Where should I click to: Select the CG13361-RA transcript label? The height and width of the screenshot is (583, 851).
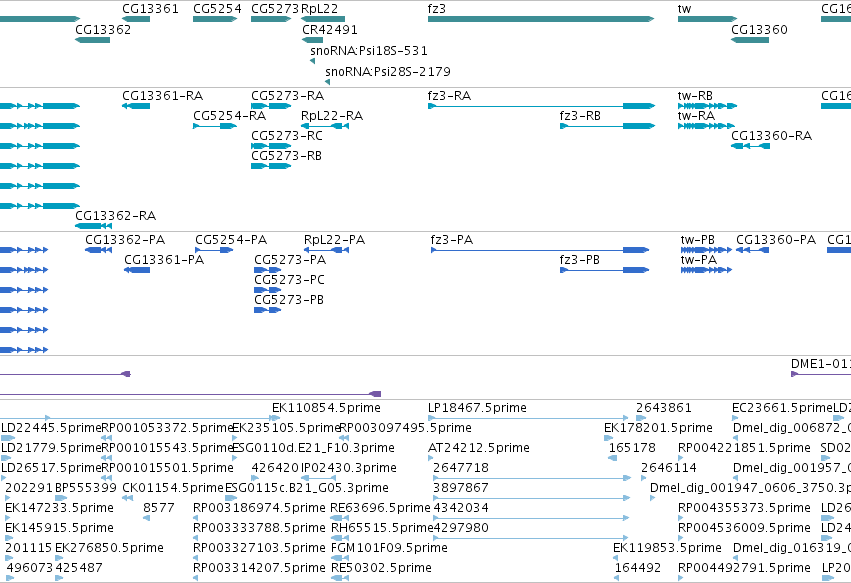[162, 96]
